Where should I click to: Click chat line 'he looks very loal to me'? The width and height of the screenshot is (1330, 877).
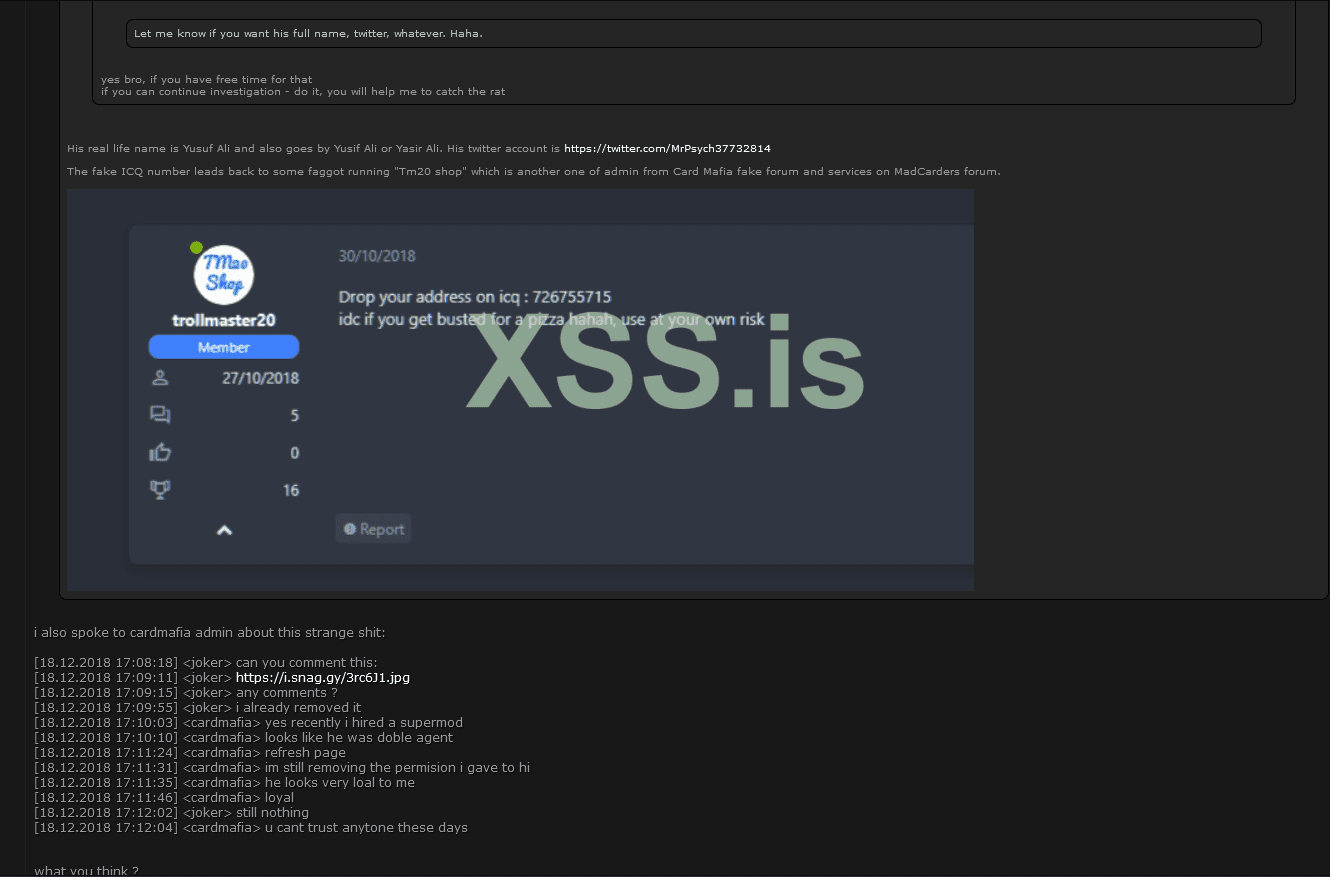pyautogui.click(x=225, y=783)
